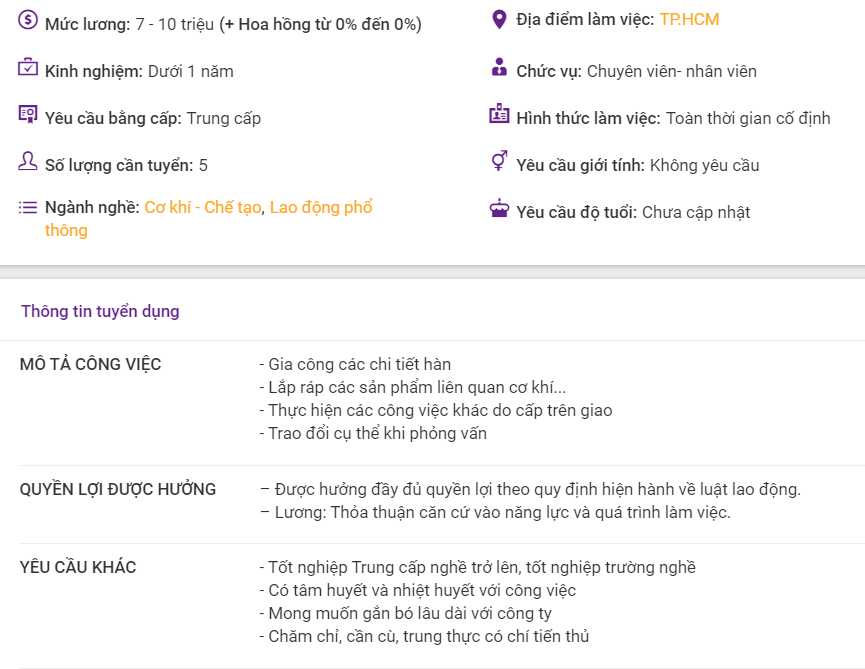Click the list icon beside Ngành nghề
The width and height of the screenshot is (865, 669).
click(28, 207)
